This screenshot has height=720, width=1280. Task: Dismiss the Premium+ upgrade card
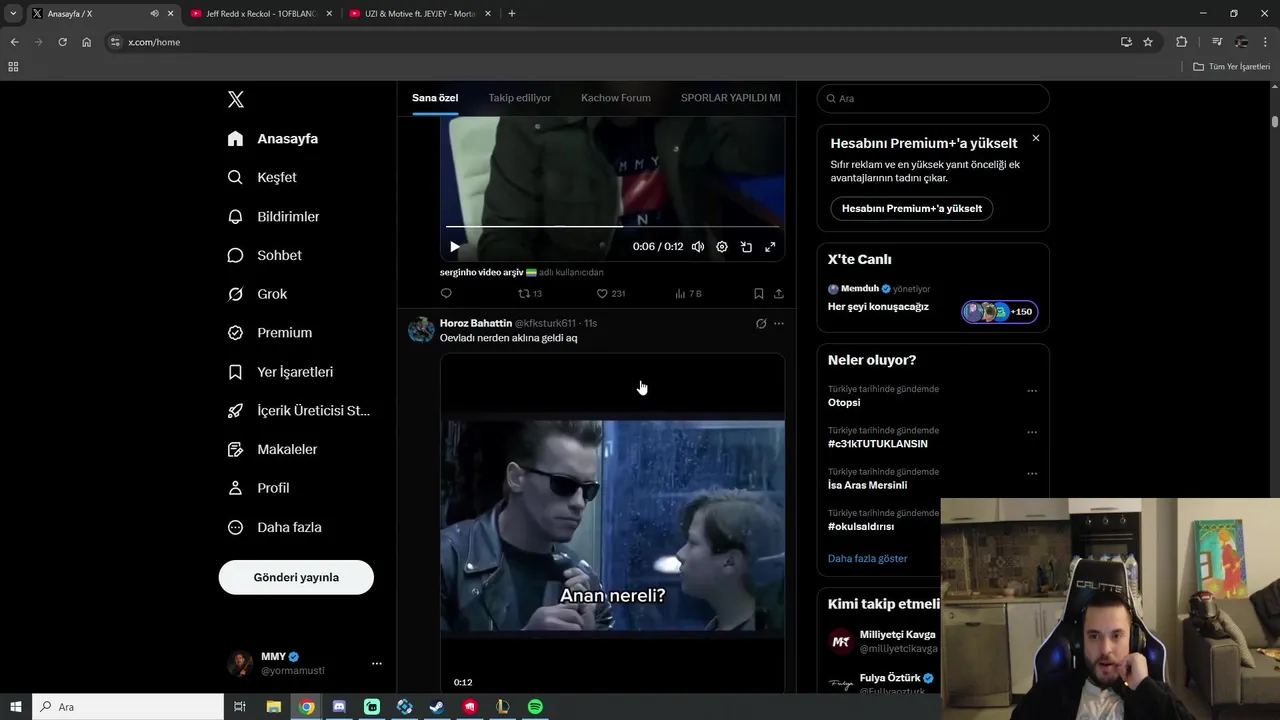point(1036,138)
